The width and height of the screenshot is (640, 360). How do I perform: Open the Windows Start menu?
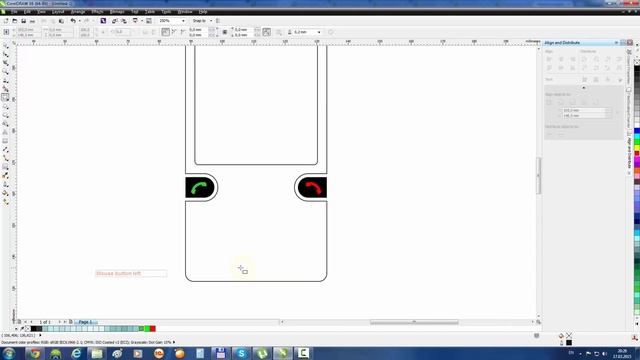pos(9,353)
